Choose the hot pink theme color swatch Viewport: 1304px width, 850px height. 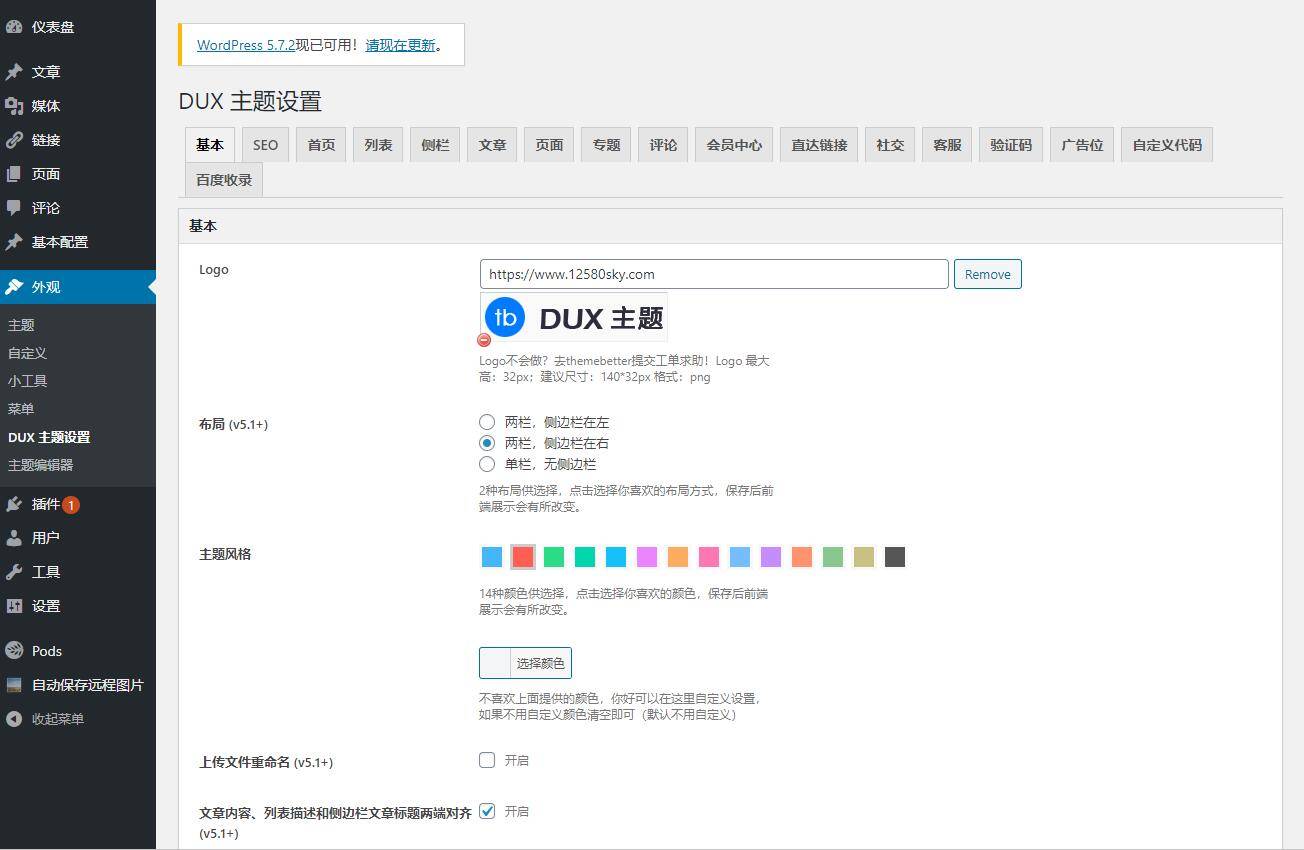[709, 557]
